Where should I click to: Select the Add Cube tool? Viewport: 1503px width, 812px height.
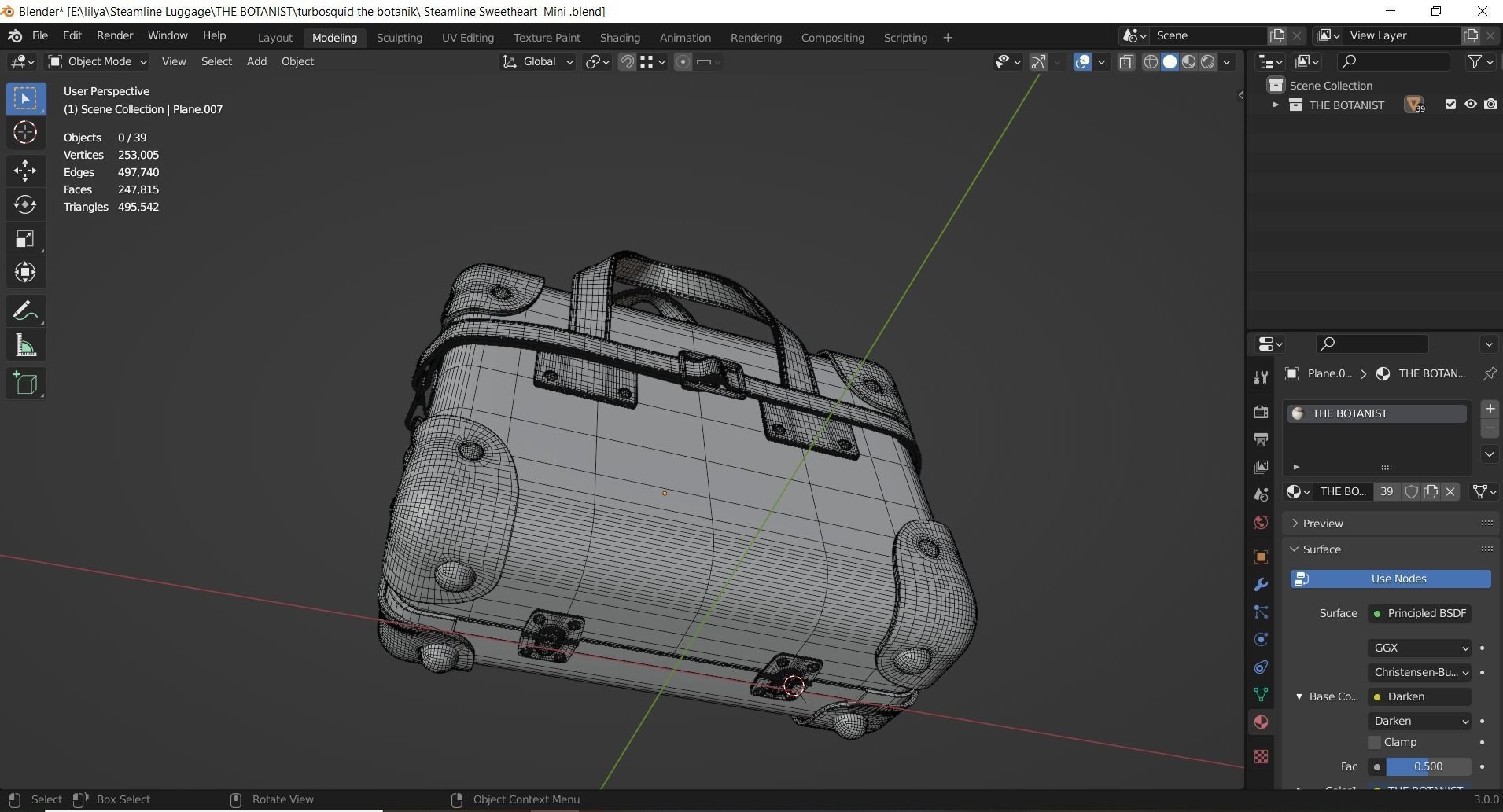point(25,383)
